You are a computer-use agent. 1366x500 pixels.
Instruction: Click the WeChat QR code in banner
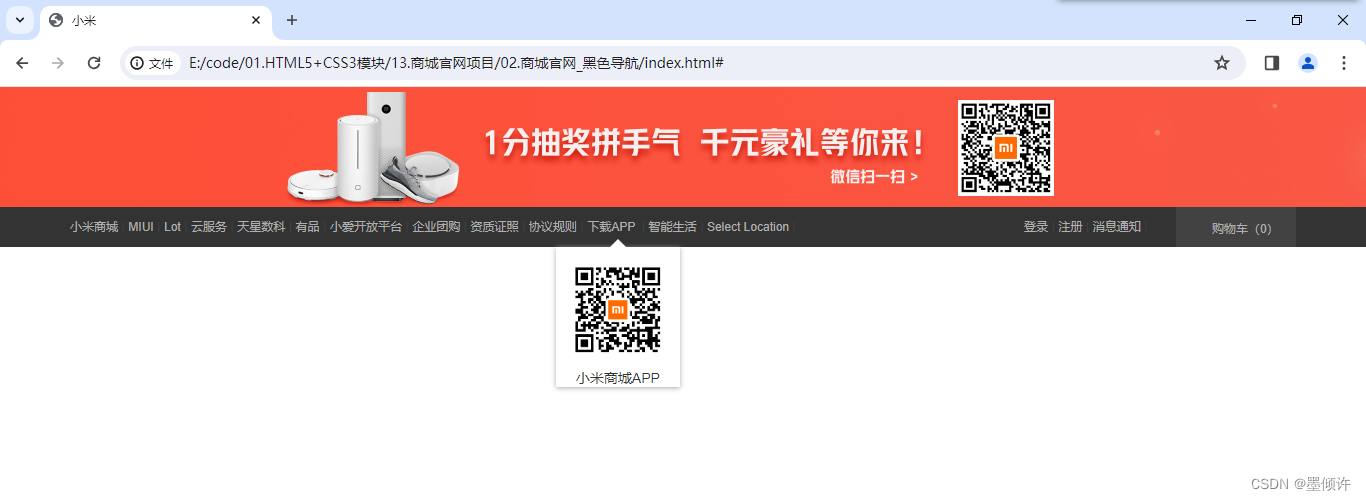coord(1006,148)
